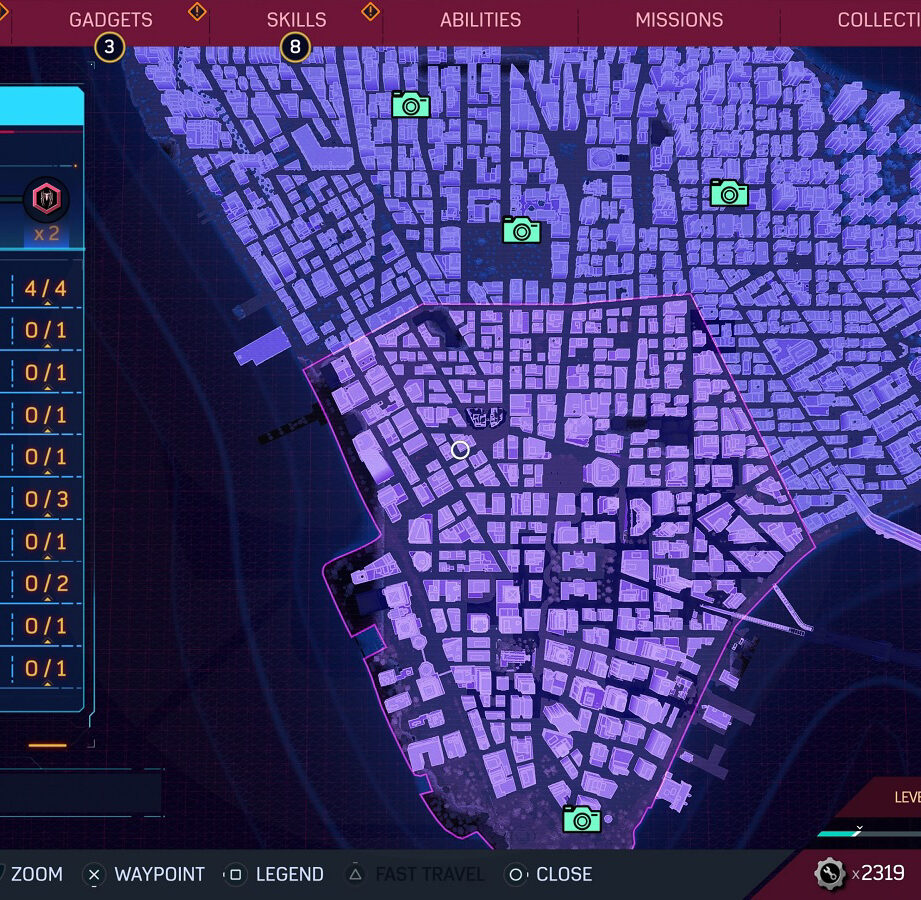Image resolution: width=921 pixels, height=900 pixels.
Task: Click the 0 / 1 counter between 0 / 3 and 0 / 2
Action: coord(46,542)
